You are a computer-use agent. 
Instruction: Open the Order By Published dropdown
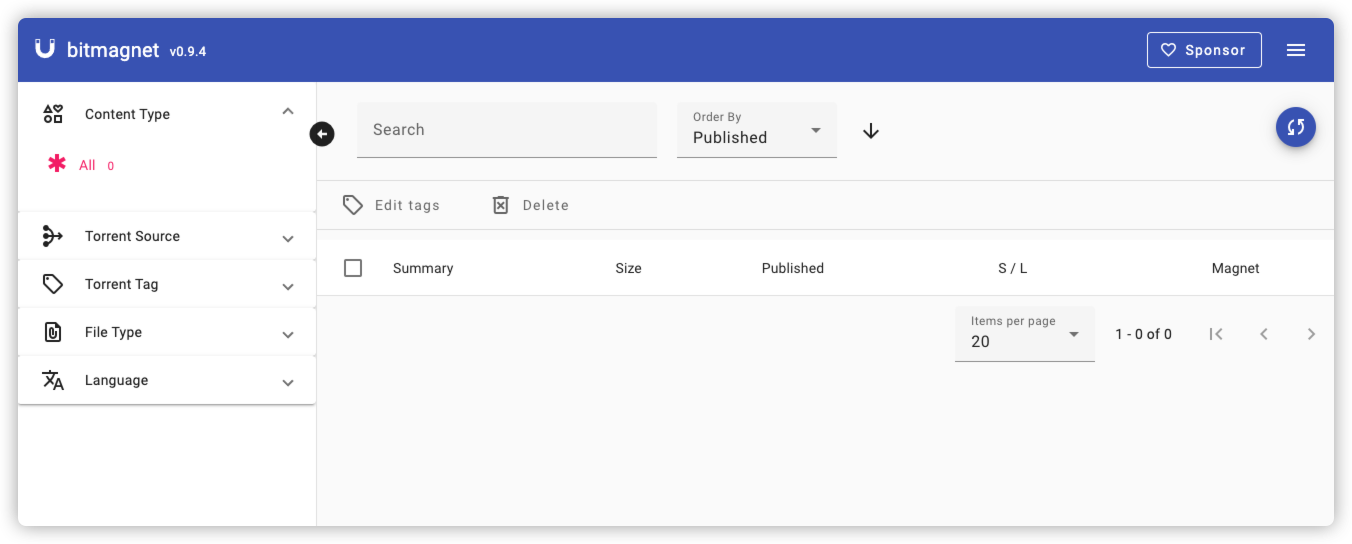[x=757, y=130]
